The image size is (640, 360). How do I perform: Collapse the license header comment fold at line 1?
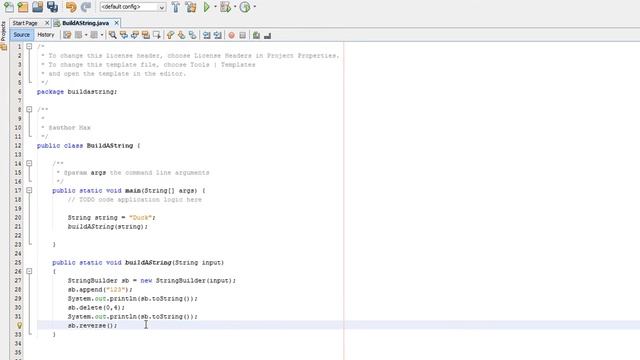29,47
